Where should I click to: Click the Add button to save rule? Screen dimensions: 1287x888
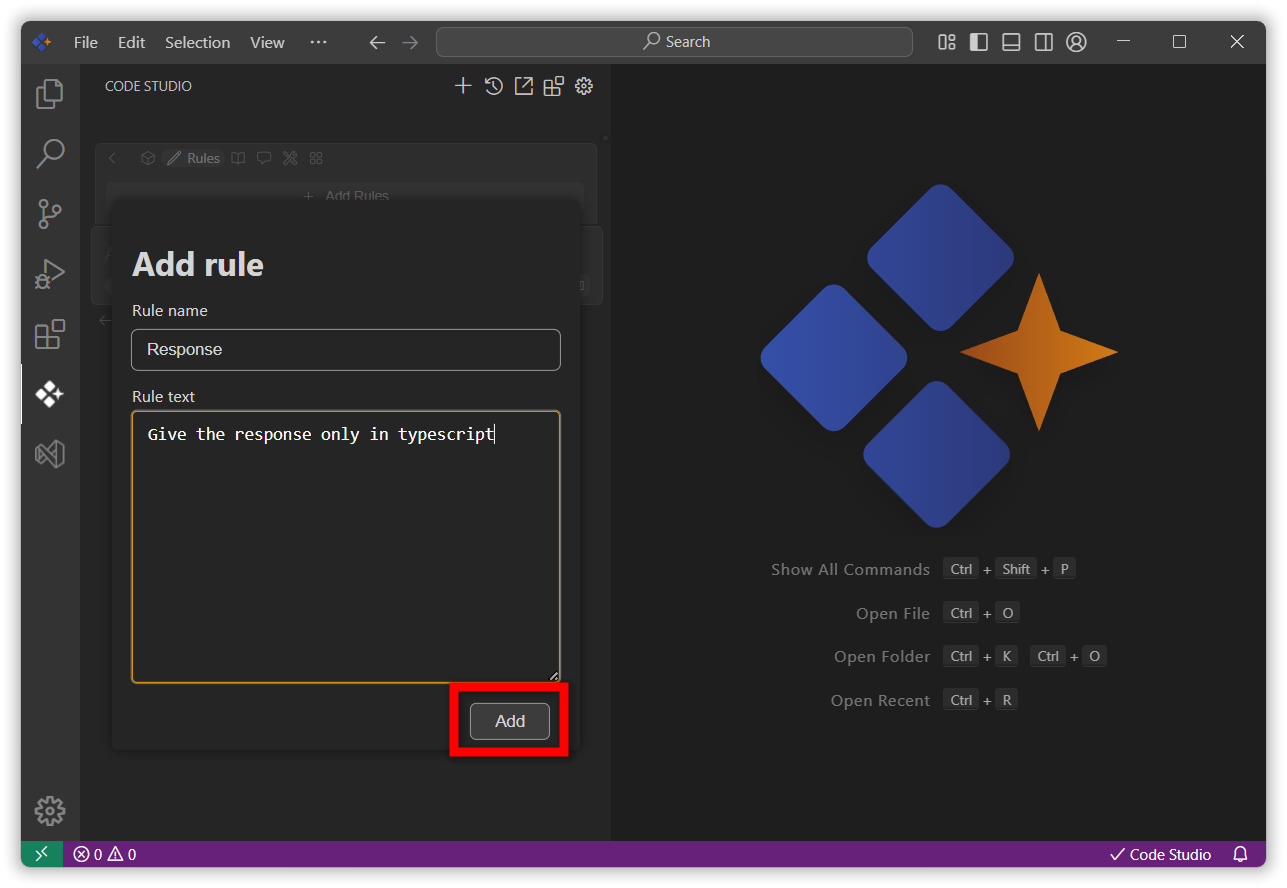pyautogui.click(x=510, y=721)
